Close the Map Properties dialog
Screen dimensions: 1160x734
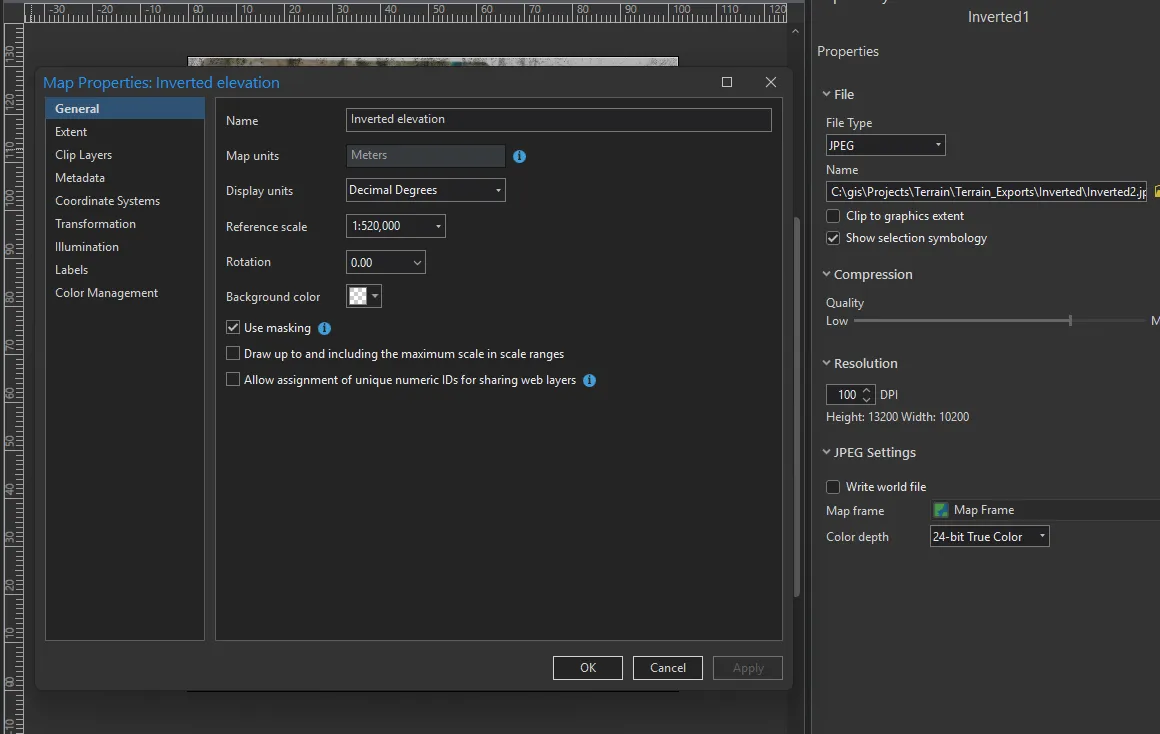pos(770,82)
